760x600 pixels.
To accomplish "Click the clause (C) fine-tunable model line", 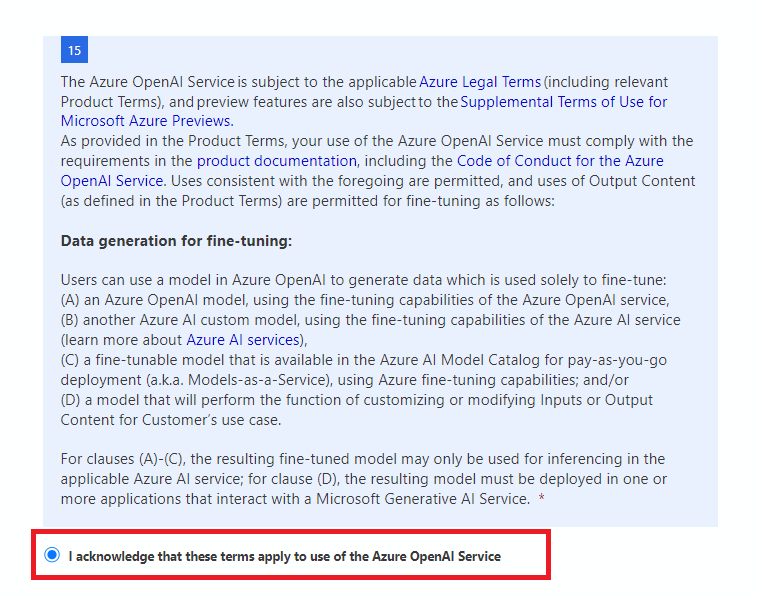I will click(364, 370).
